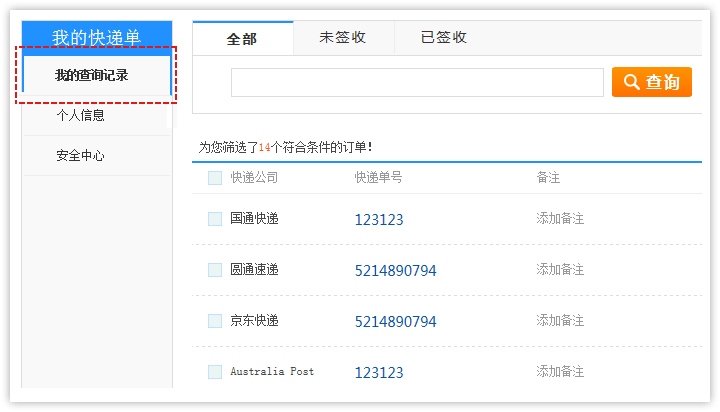The width and height of the screenshot is (720, 412).
Task: Switch to the 全部 tab
Action: click(242, 38)
